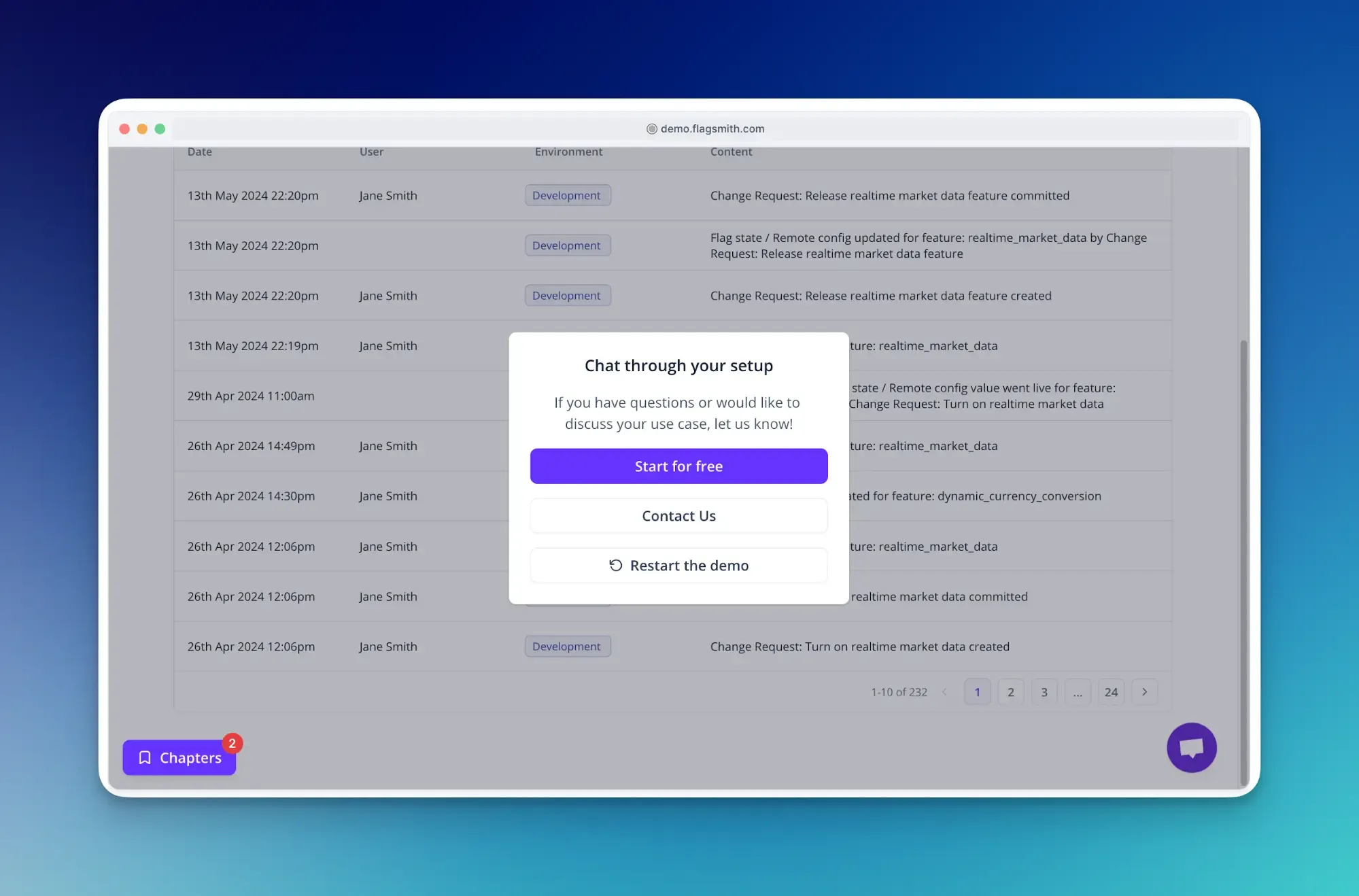Image resolution: width=1359 pixels, height=896 pixels.
Task: Click the bookmark icon on Chapters
Action: pyautogui.click(x=145, y=757)
